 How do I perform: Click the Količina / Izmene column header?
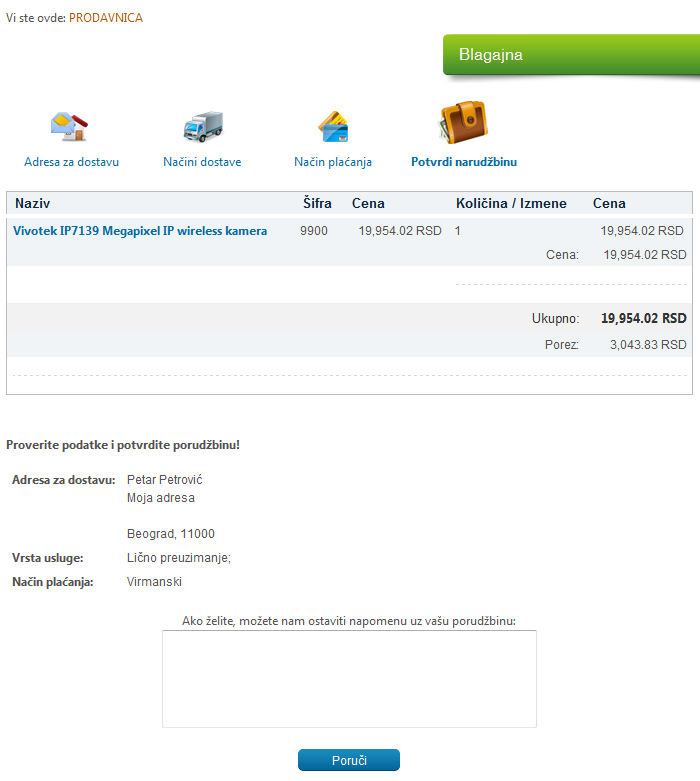pyautogui.click(x=511, y=203)
